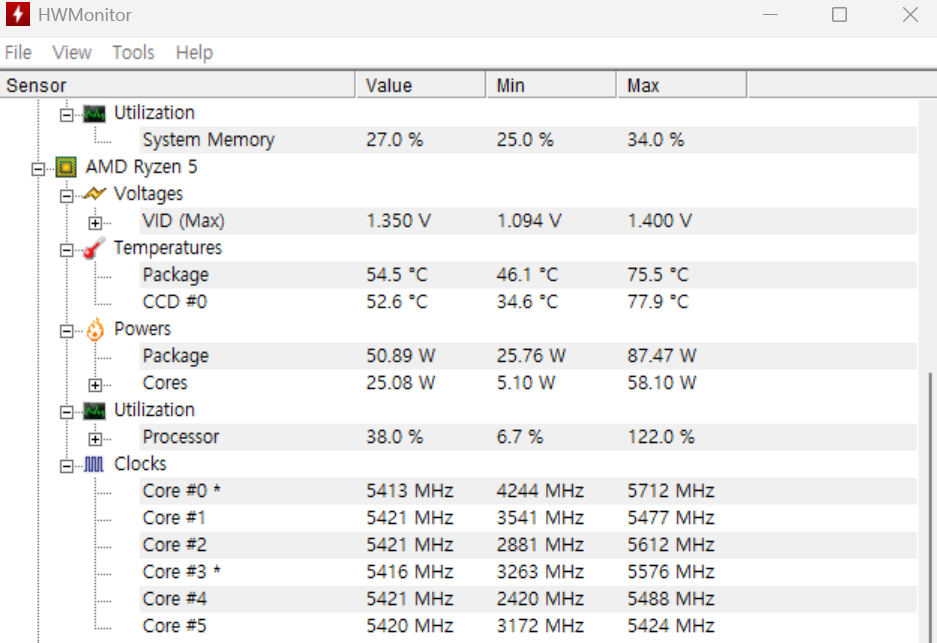Collapse the AMD Ryzen 5 node
This screenshot has height=643, width=937.
click(x=38, y=169)
